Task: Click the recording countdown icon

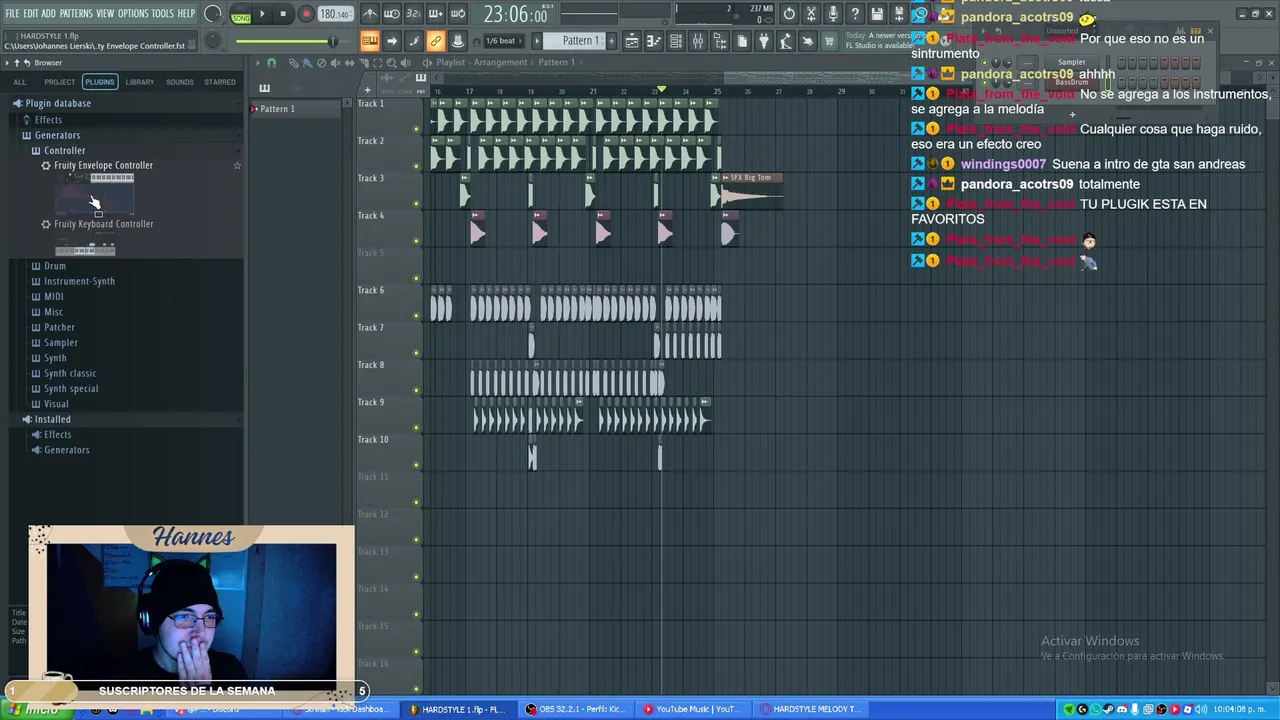Action: [x=414, y=14]
